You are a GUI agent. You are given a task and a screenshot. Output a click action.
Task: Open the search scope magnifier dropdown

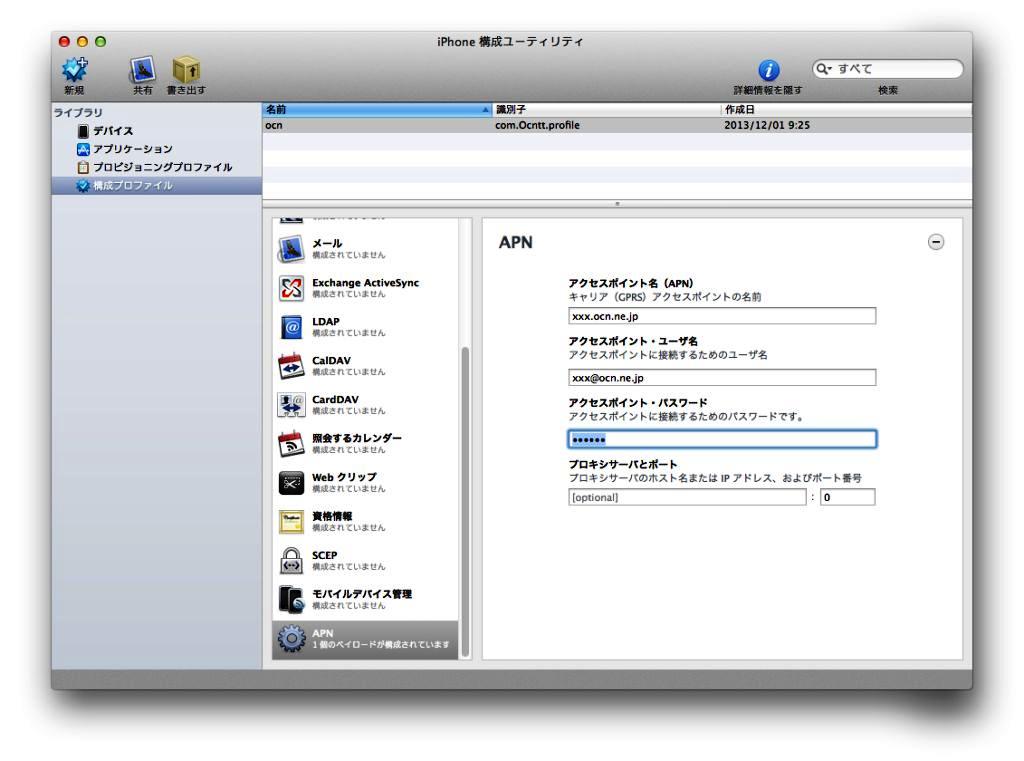[824, 69]
